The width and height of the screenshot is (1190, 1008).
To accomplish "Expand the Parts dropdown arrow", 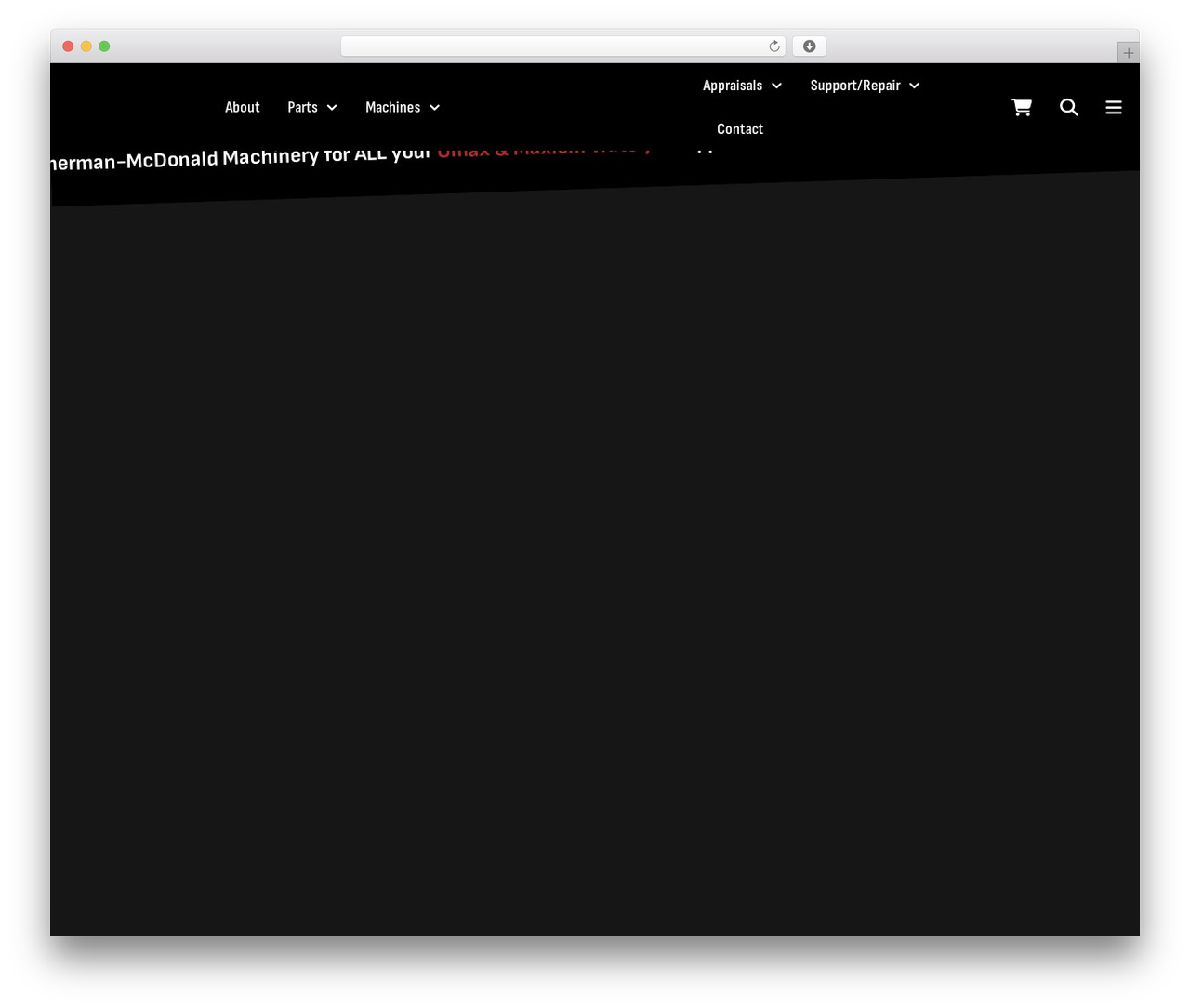I will click(x=332, y=108).
